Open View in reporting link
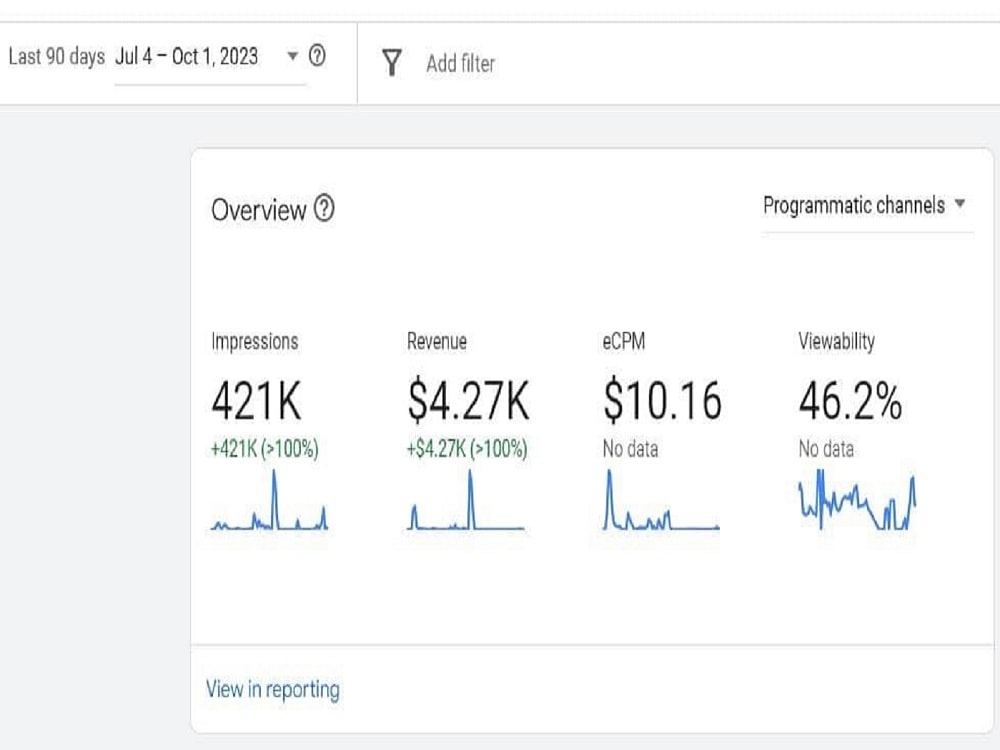 click(x=272, y=689)
